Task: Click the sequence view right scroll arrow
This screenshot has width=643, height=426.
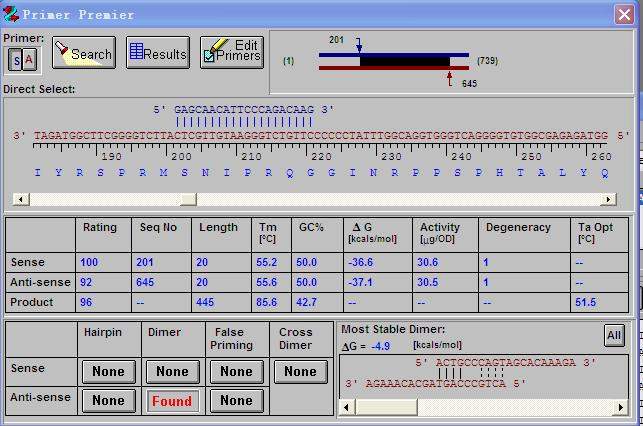Action: [x=609, y=199]
